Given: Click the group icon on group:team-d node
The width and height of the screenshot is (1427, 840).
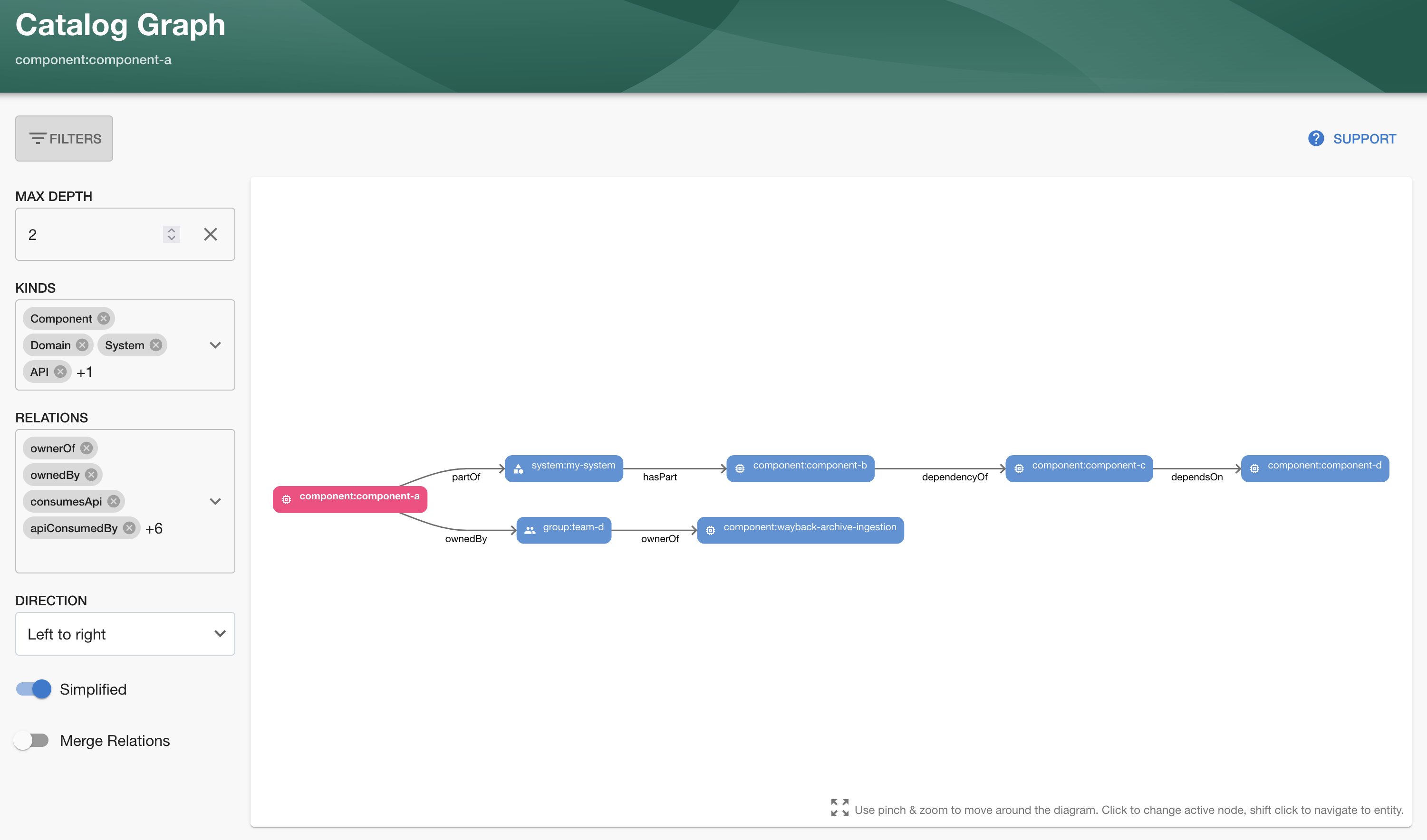Looking at the screenshot, I should [530, 530].
